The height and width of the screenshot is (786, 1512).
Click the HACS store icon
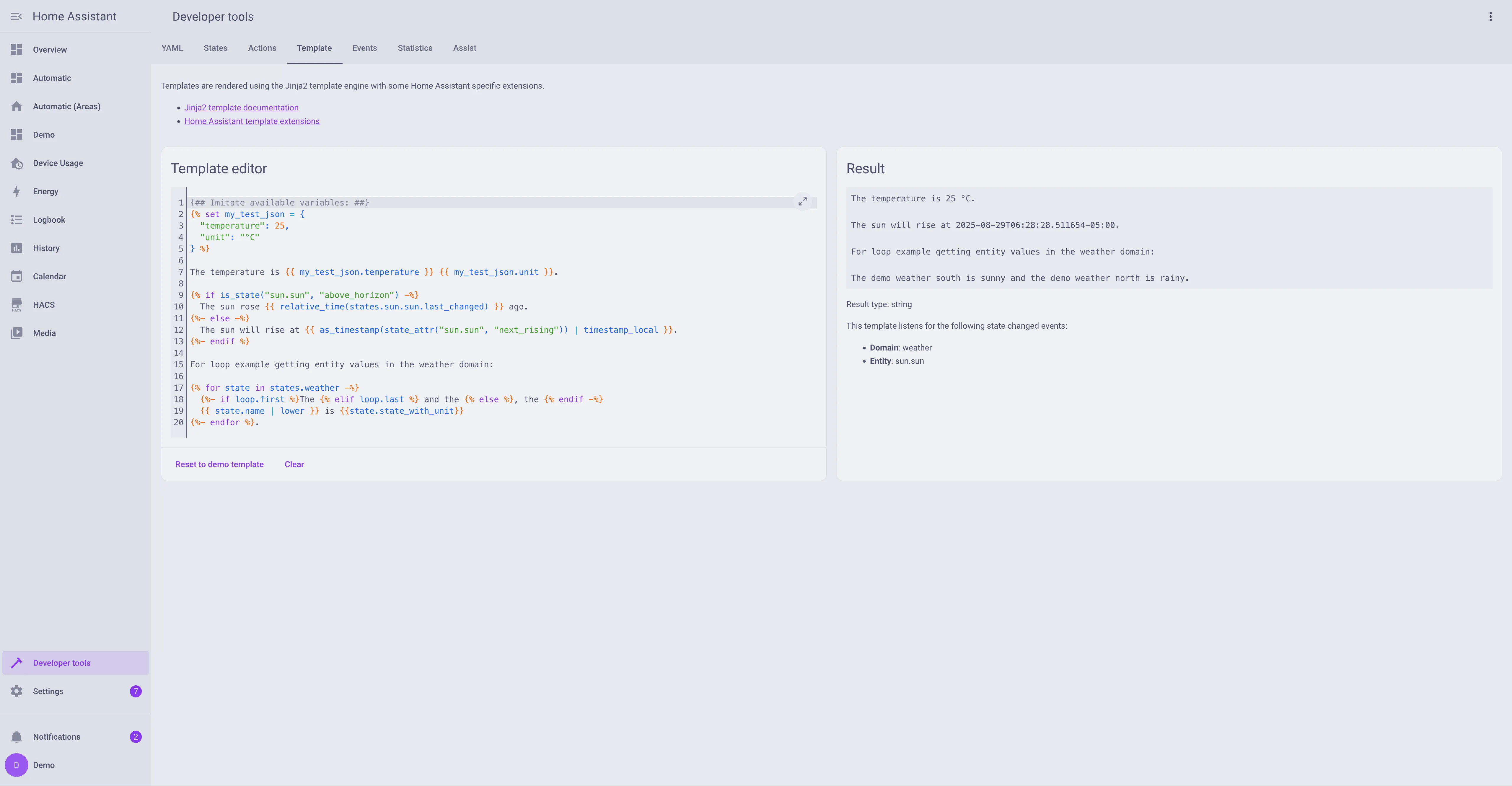tap(17, 305)
